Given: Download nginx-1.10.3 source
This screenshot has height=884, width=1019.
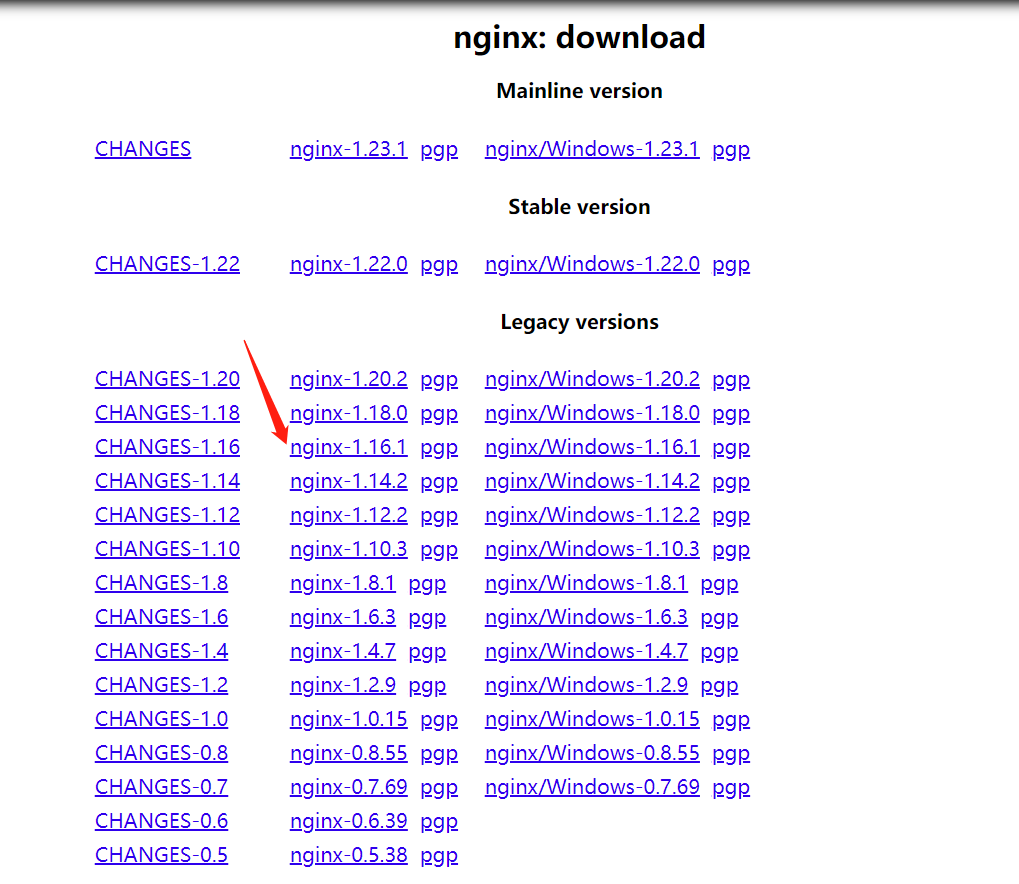Looking at the screenshot, I should [x=348, y=549].
